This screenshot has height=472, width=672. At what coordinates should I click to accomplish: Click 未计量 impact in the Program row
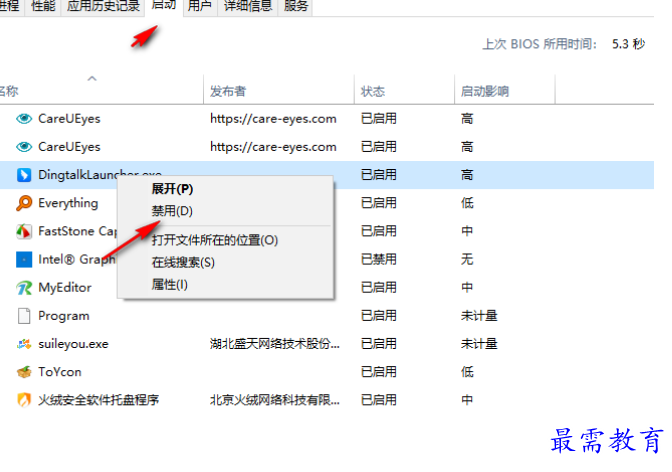[479, 316]
